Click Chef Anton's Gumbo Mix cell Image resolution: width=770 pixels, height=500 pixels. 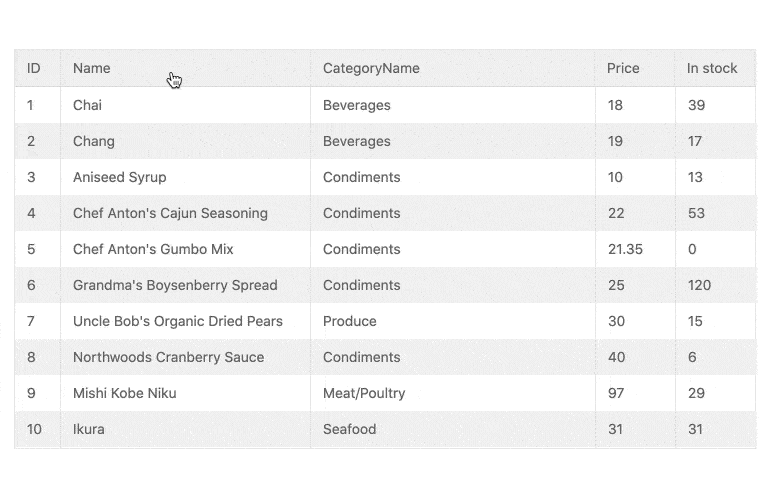click(153, 249)
